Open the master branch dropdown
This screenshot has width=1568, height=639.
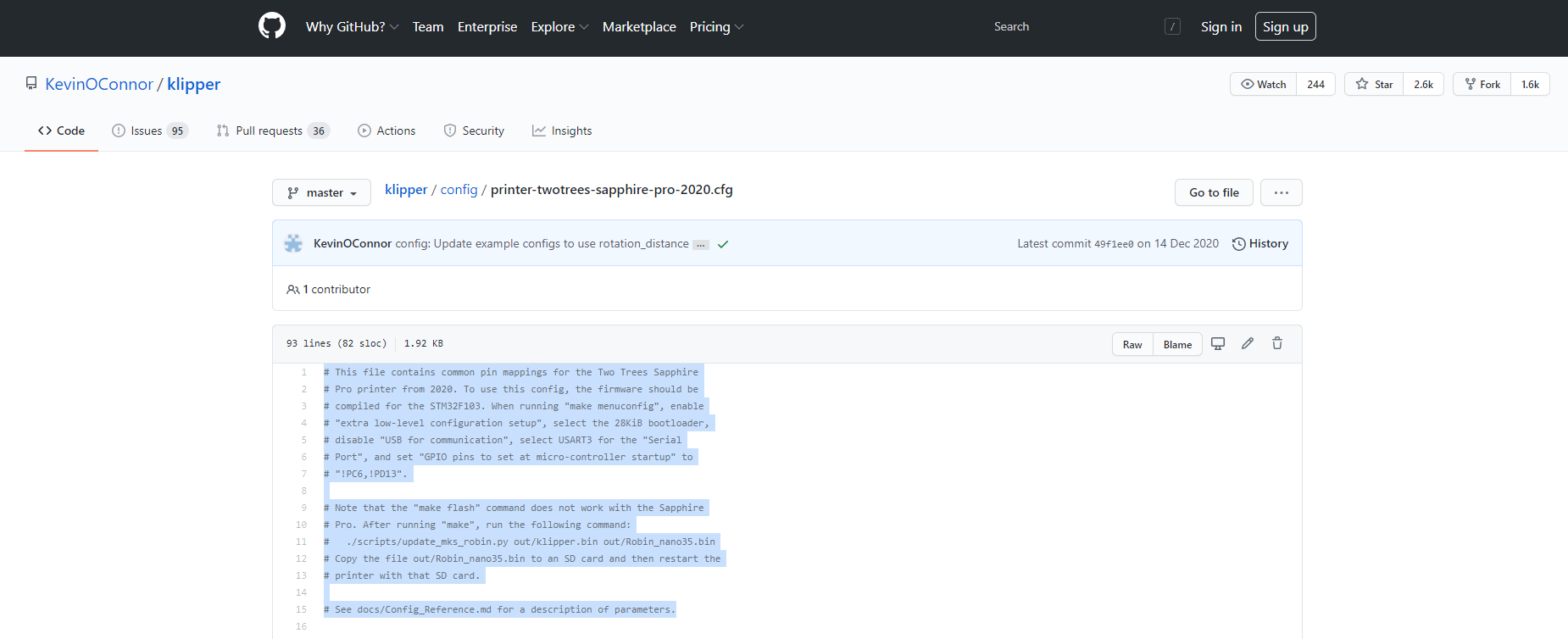click(x=321, y=192)
